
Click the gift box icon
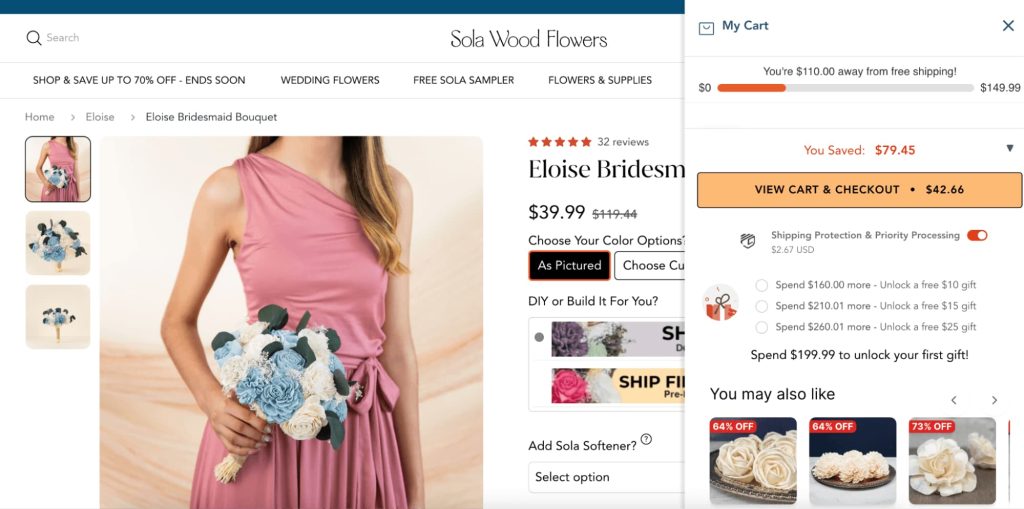(x=720, y=303)
